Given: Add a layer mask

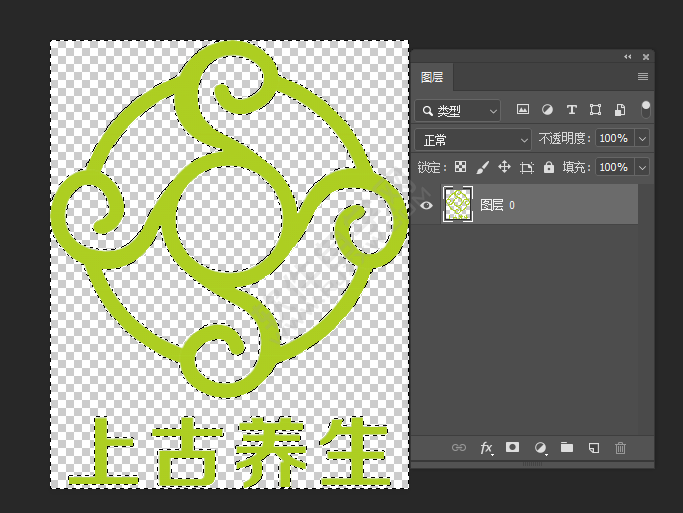Looking at the screenshot, I should coord(512,447).
